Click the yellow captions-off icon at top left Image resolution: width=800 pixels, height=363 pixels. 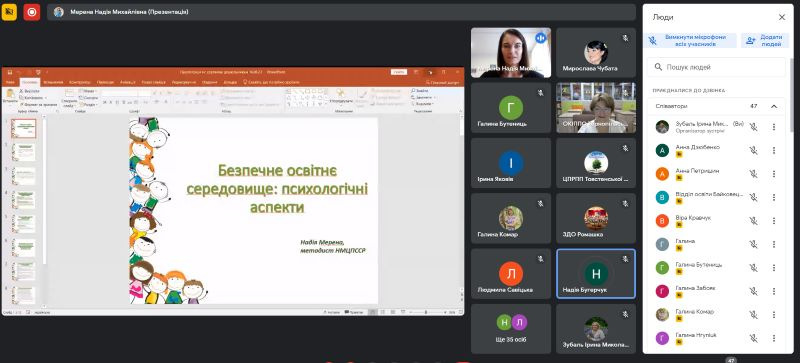pyautogui.click(x=9, y=12)
